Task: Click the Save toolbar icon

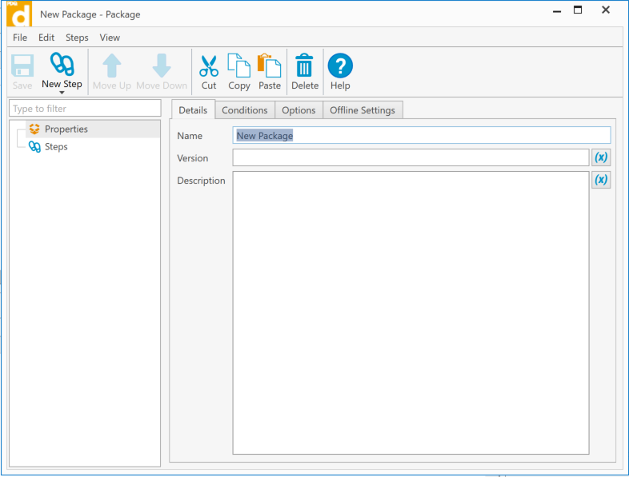Action: (22, 65)
